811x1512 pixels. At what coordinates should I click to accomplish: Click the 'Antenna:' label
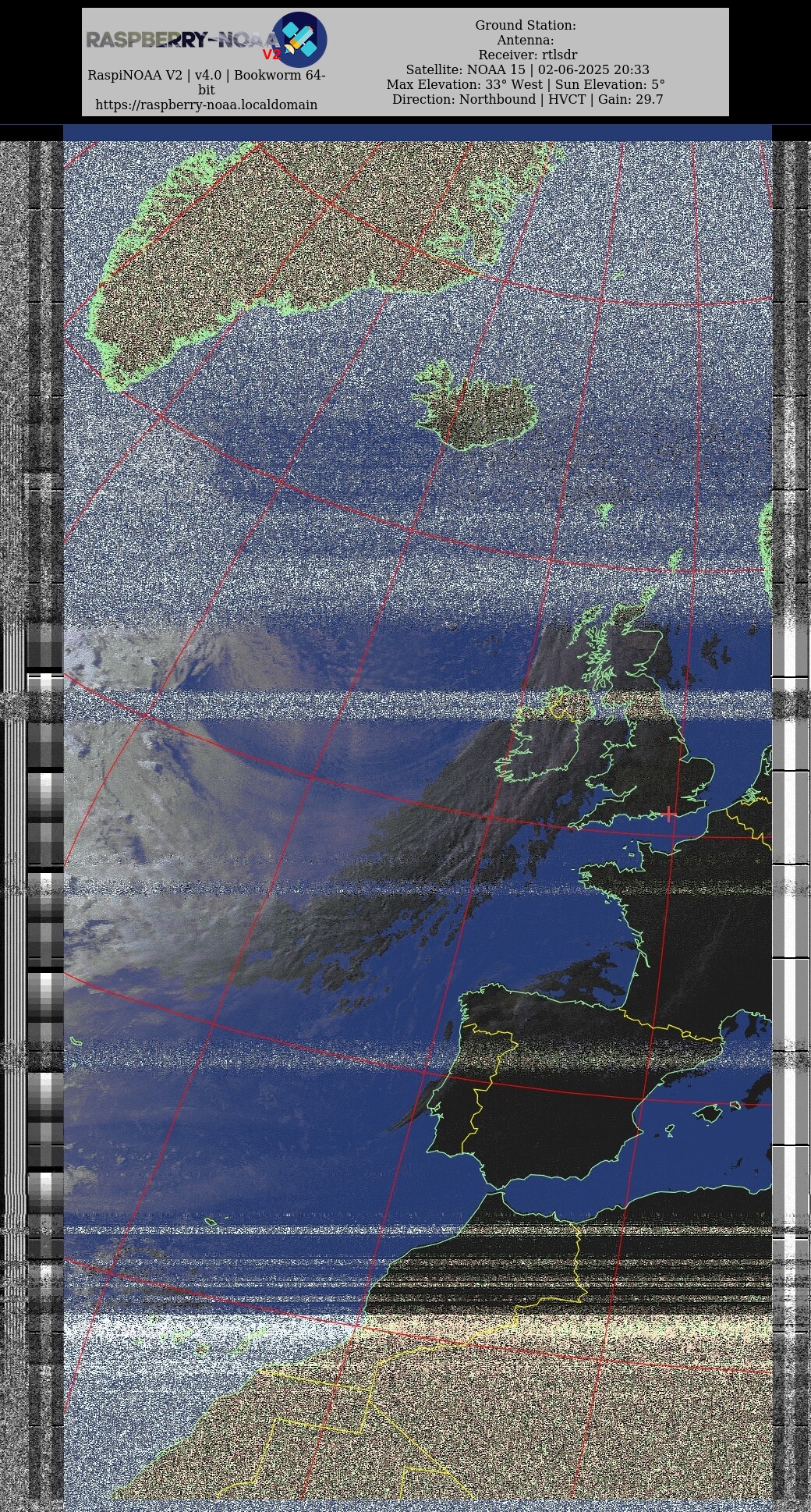(526, 41)
